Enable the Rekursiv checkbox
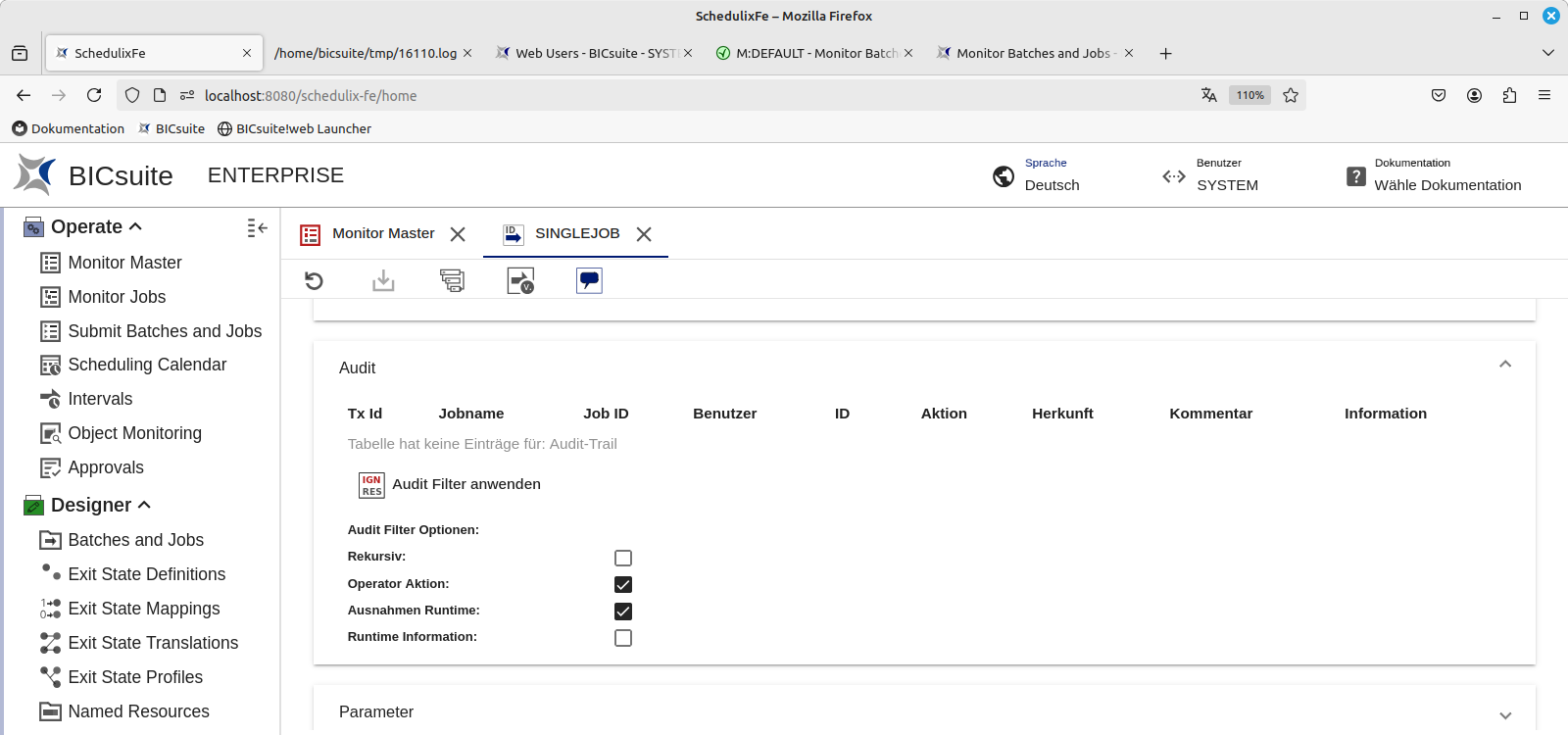The image size is (1568, 735). coord(623,559)
